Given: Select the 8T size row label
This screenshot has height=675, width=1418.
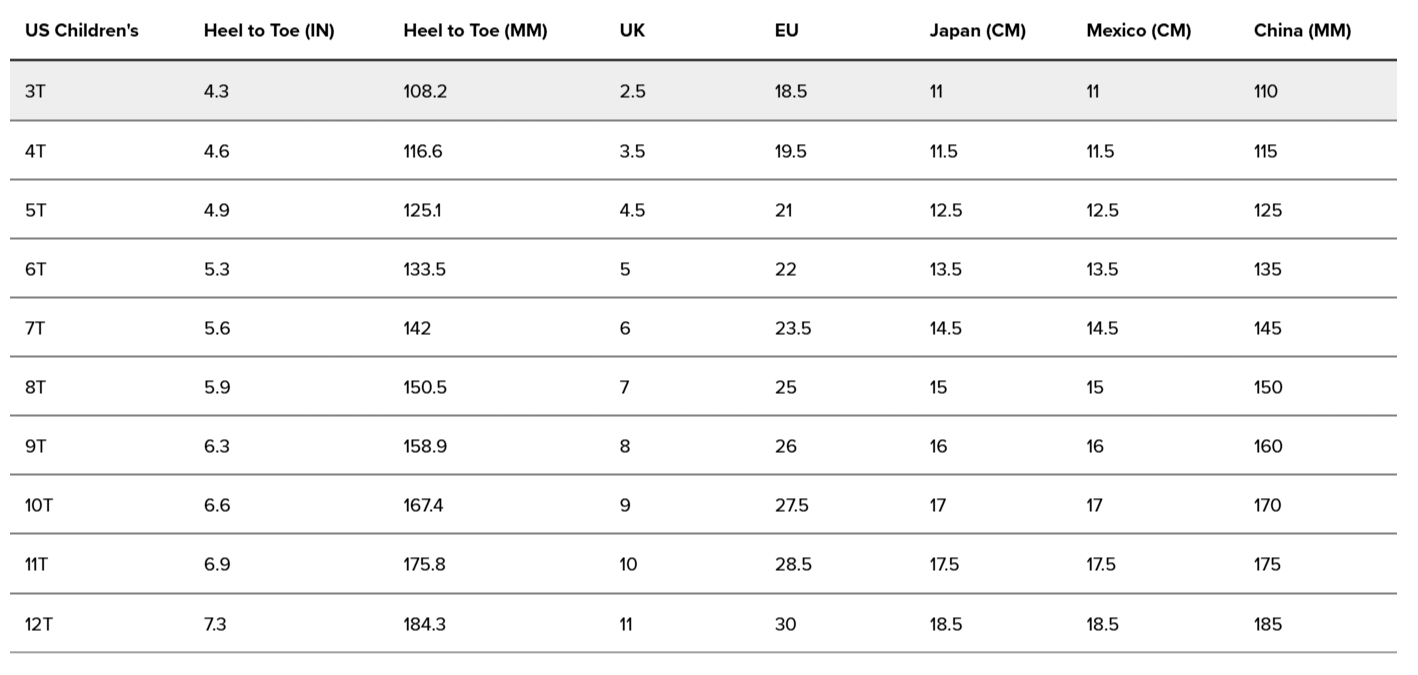Looking at the screenshot, I should pyautogui.click(x=35, y=387).
